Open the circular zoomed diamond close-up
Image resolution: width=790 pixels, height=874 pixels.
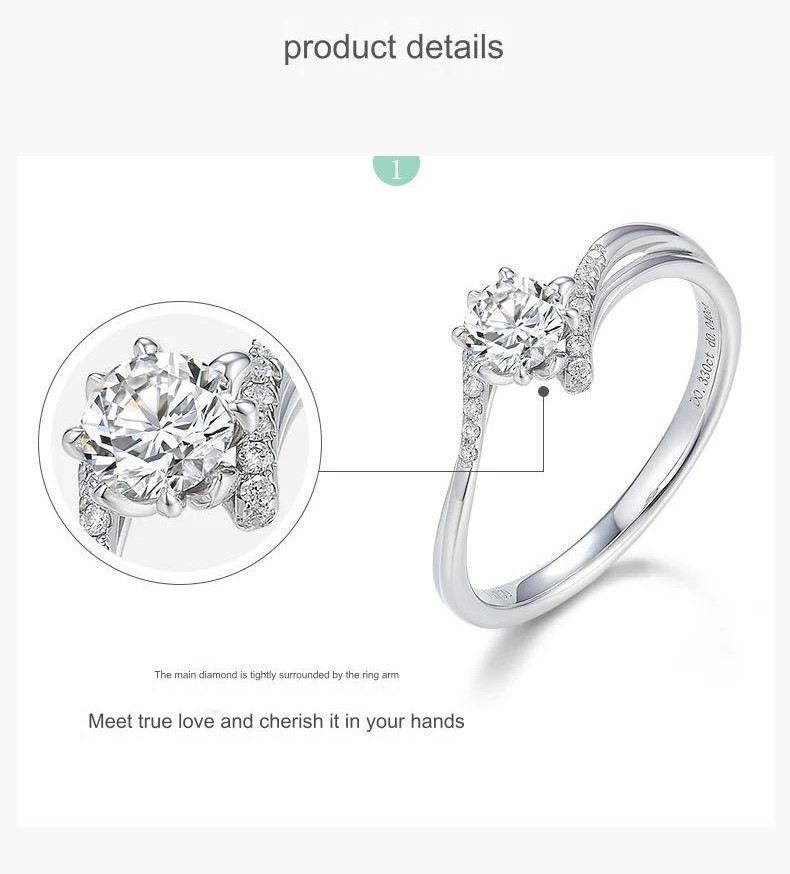pos(180,443)
